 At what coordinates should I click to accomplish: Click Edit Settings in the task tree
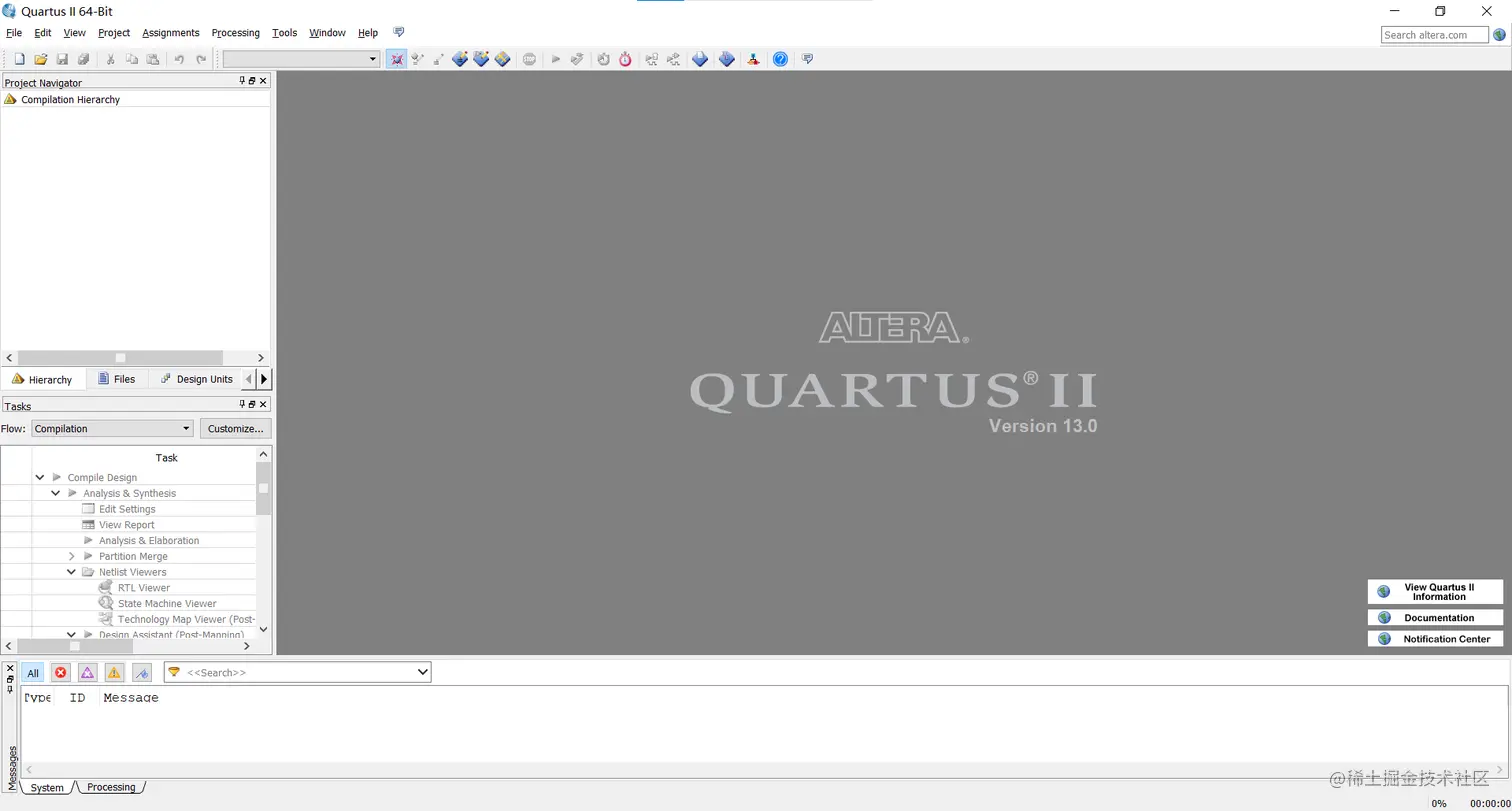tap(127, 509)
